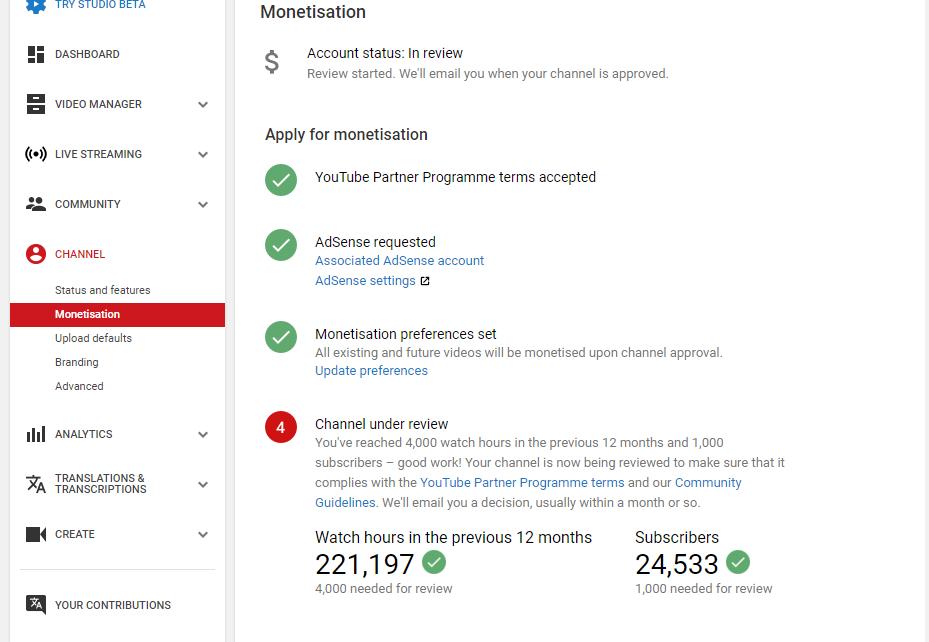Click the 'AdSense requested' text
929x642 pixels.
coord(375,242)
